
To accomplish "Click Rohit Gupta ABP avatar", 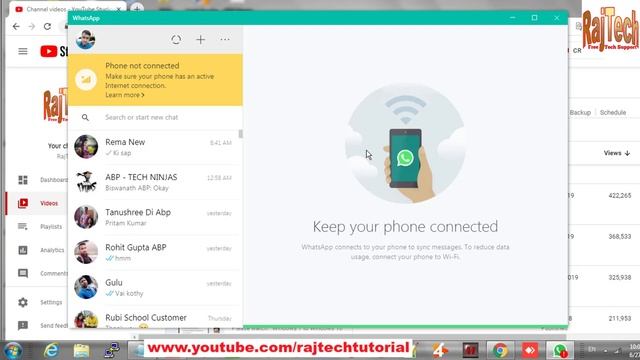I will (x=86, y=252).
